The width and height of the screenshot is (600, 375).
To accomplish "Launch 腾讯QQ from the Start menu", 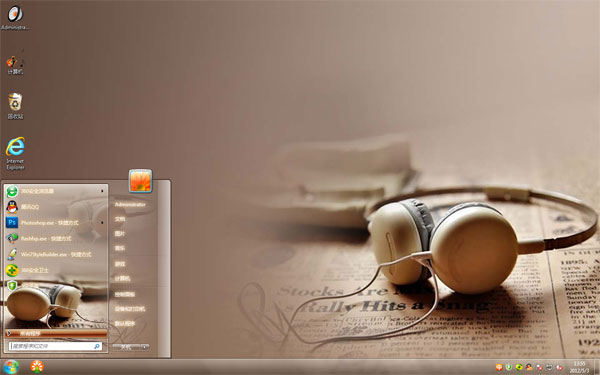I will tap(56, 207).
